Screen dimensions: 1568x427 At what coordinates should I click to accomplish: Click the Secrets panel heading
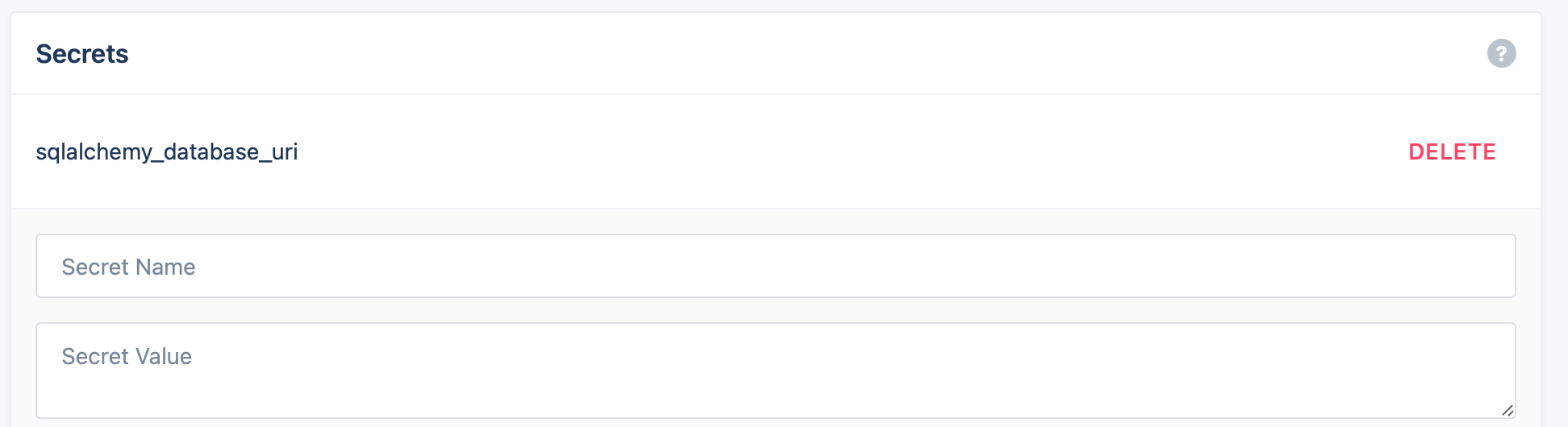click(82, 54)
